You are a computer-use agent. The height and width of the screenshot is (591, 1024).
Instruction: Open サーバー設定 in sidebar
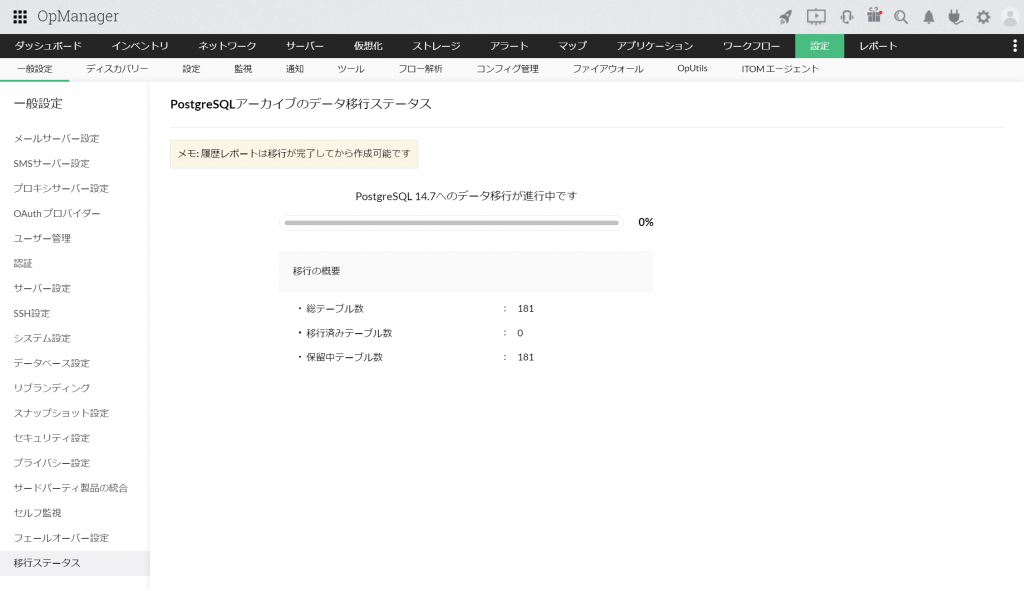[42, 288]
